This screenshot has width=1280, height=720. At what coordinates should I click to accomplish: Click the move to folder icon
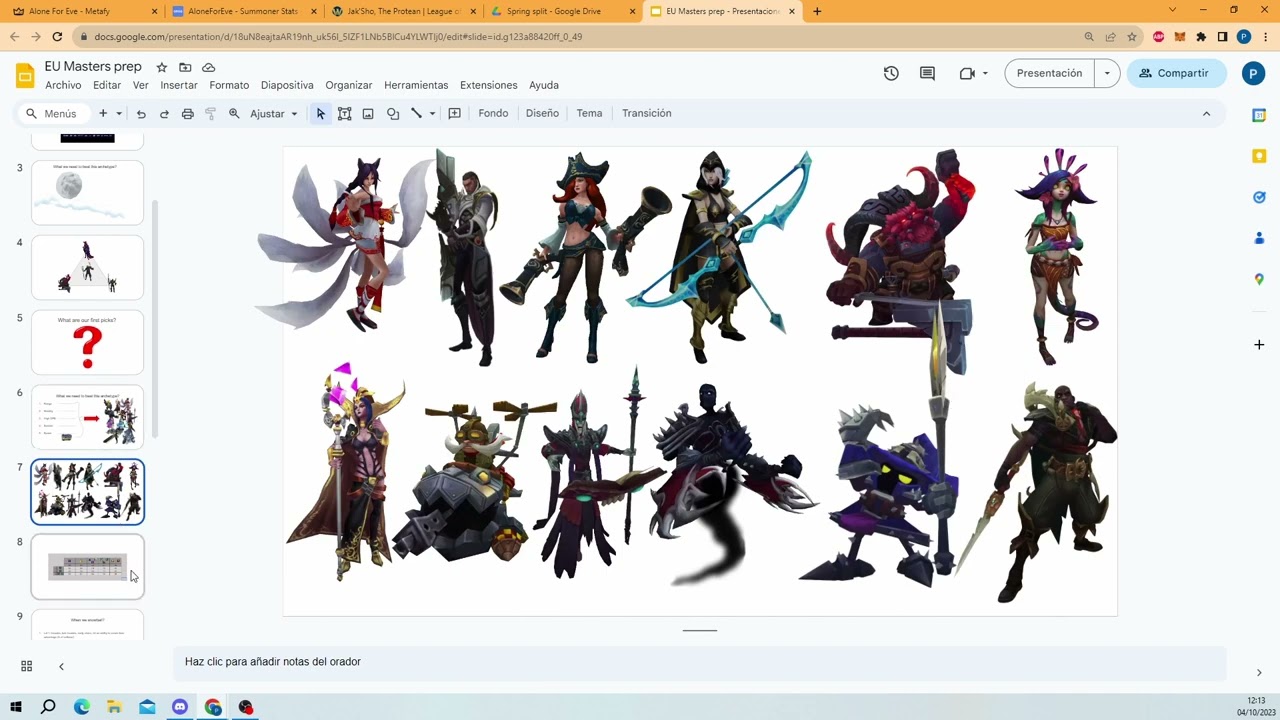pyautogui.click(x=185, y=67)
